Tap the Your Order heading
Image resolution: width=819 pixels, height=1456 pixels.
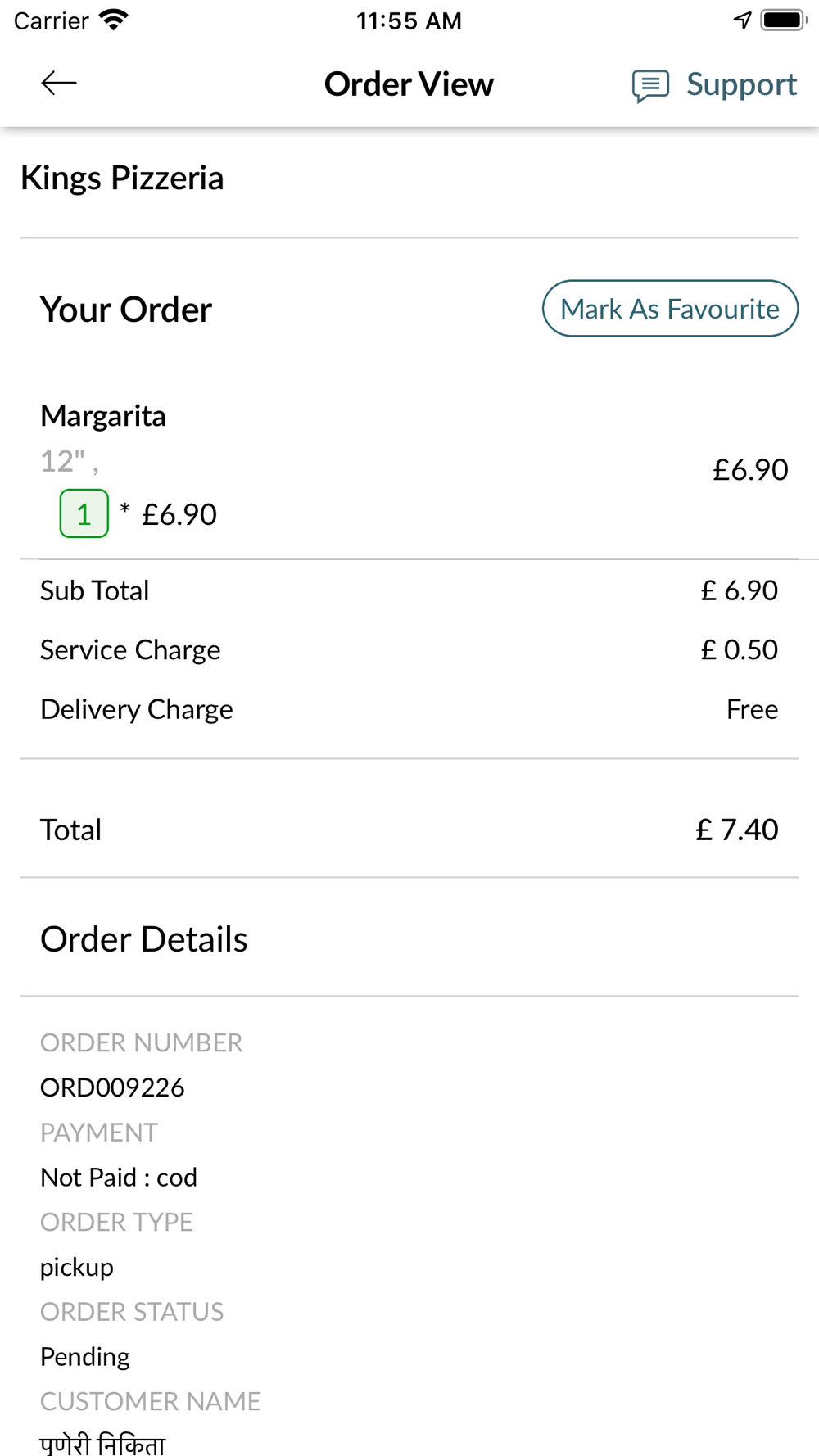pos(126,310)
